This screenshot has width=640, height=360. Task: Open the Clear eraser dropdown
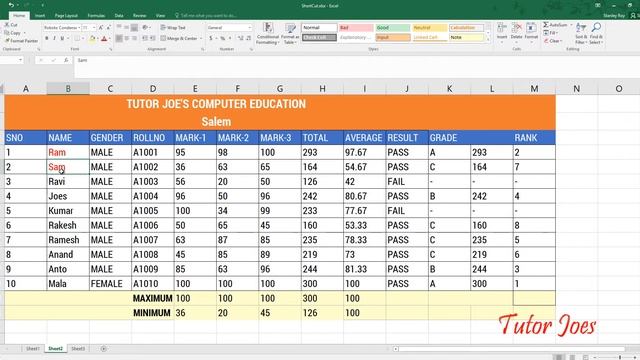point(553,41)
